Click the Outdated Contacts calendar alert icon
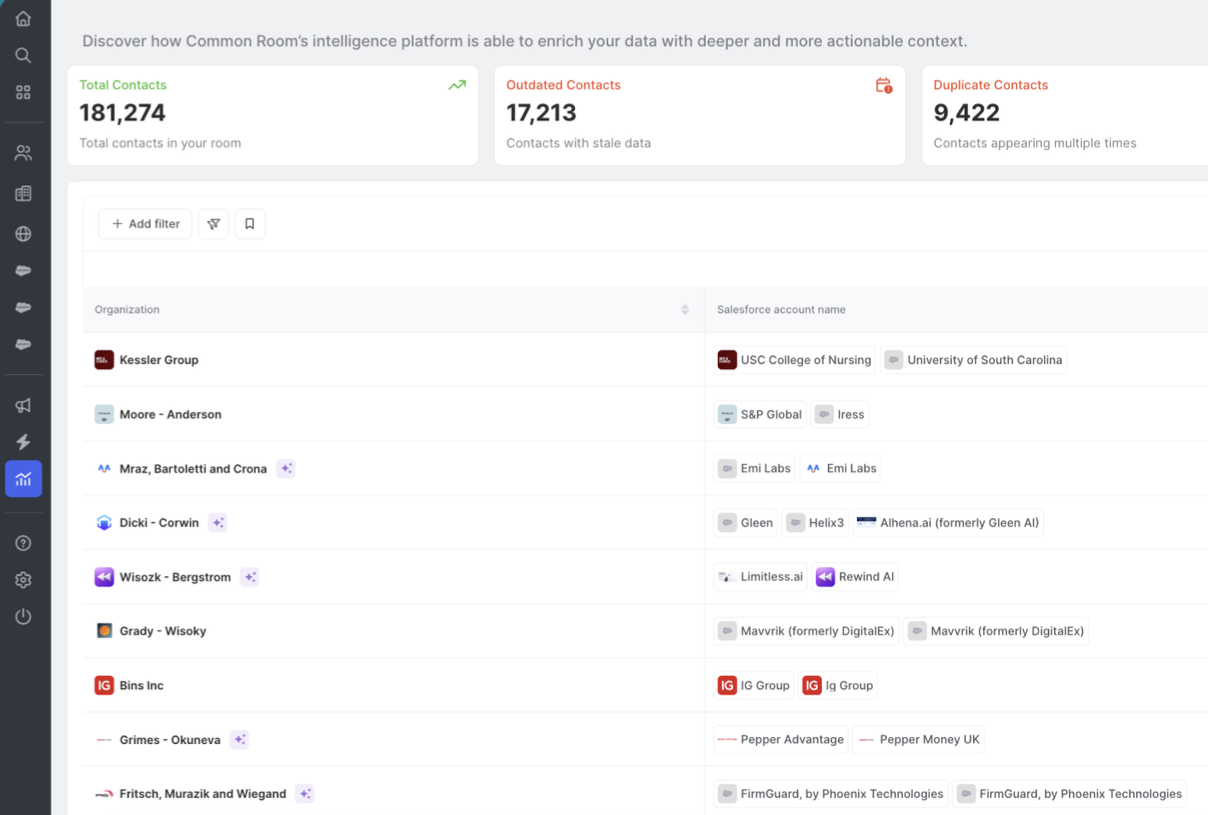1208x815 pixels. coord(884,86)
